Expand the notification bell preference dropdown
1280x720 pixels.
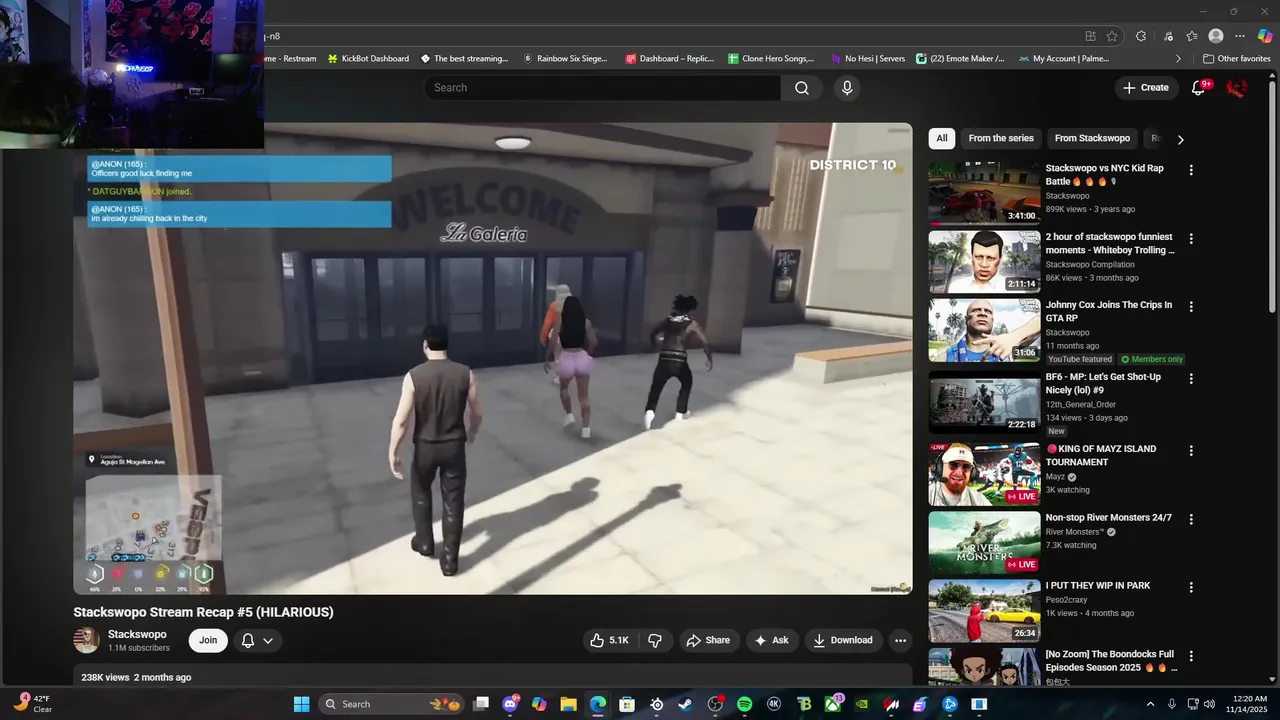tap(268, 641)
